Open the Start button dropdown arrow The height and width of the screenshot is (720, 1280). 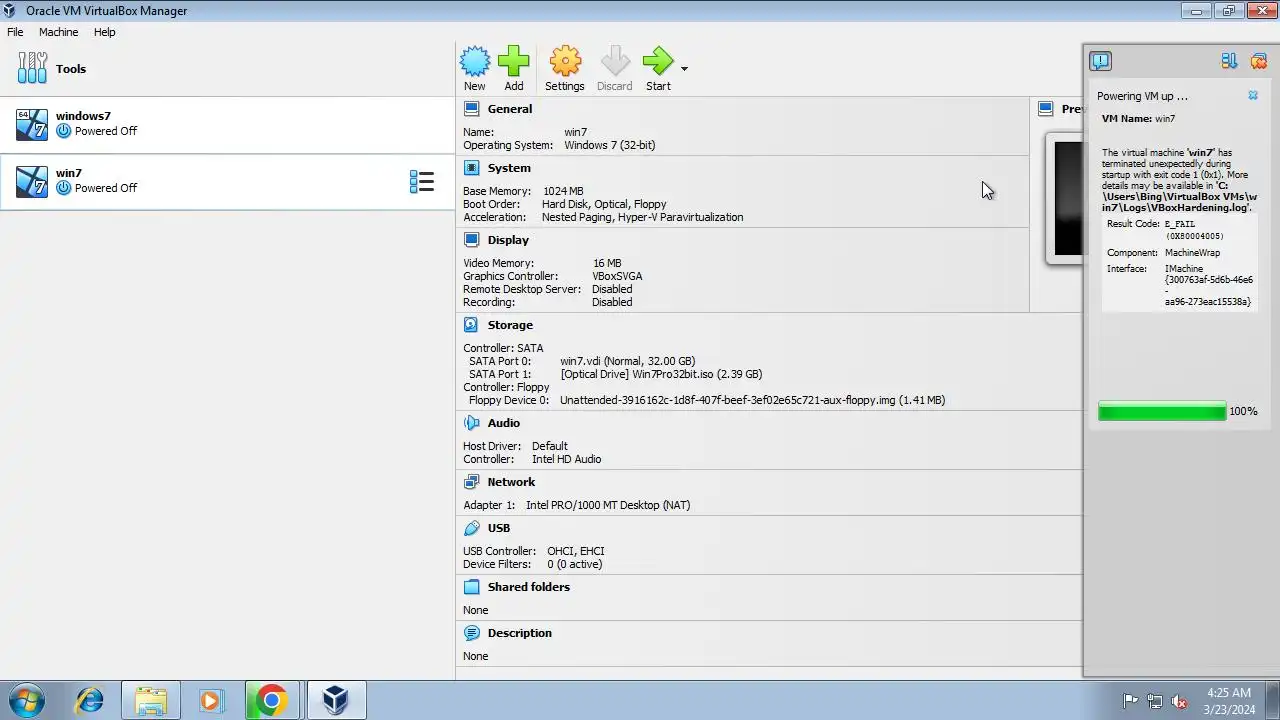[x=684, y=69]
